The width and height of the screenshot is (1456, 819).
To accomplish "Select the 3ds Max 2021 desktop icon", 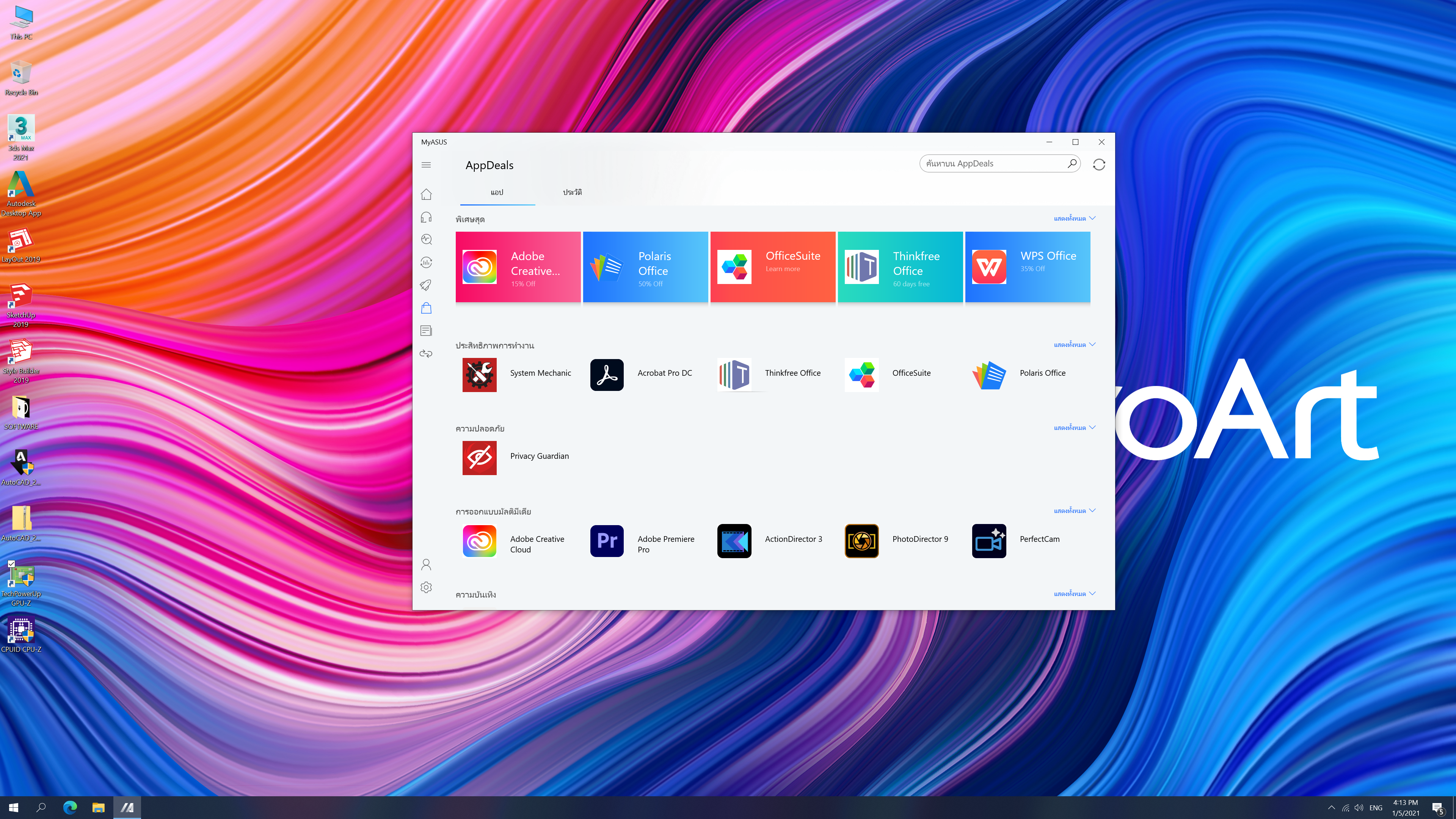I will pyautogui.click(x=21, y=137).
